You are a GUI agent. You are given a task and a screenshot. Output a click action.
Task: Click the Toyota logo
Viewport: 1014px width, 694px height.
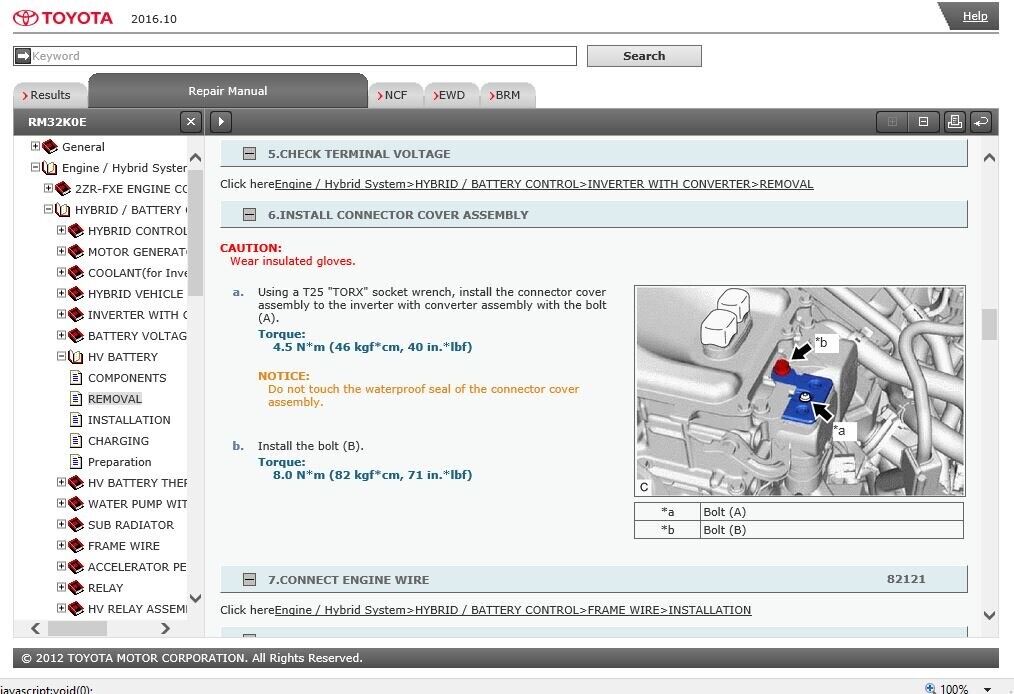[x=62, y=18]
